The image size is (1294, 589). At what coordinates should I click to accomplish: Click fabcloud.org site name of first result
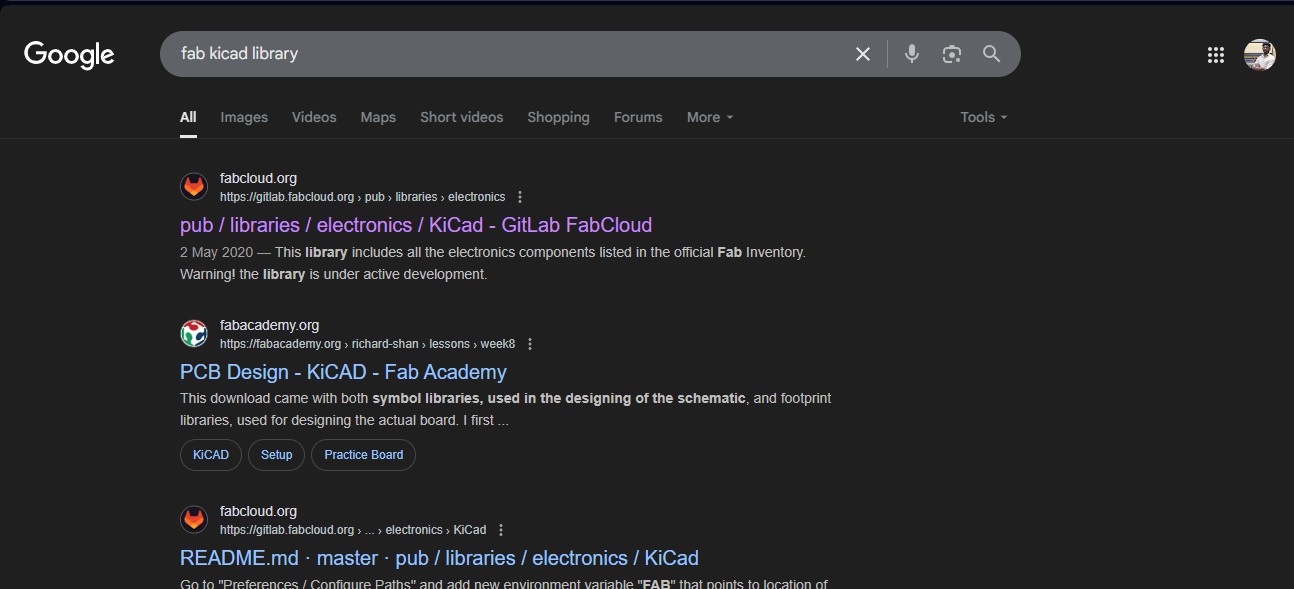tap(258, 178)
